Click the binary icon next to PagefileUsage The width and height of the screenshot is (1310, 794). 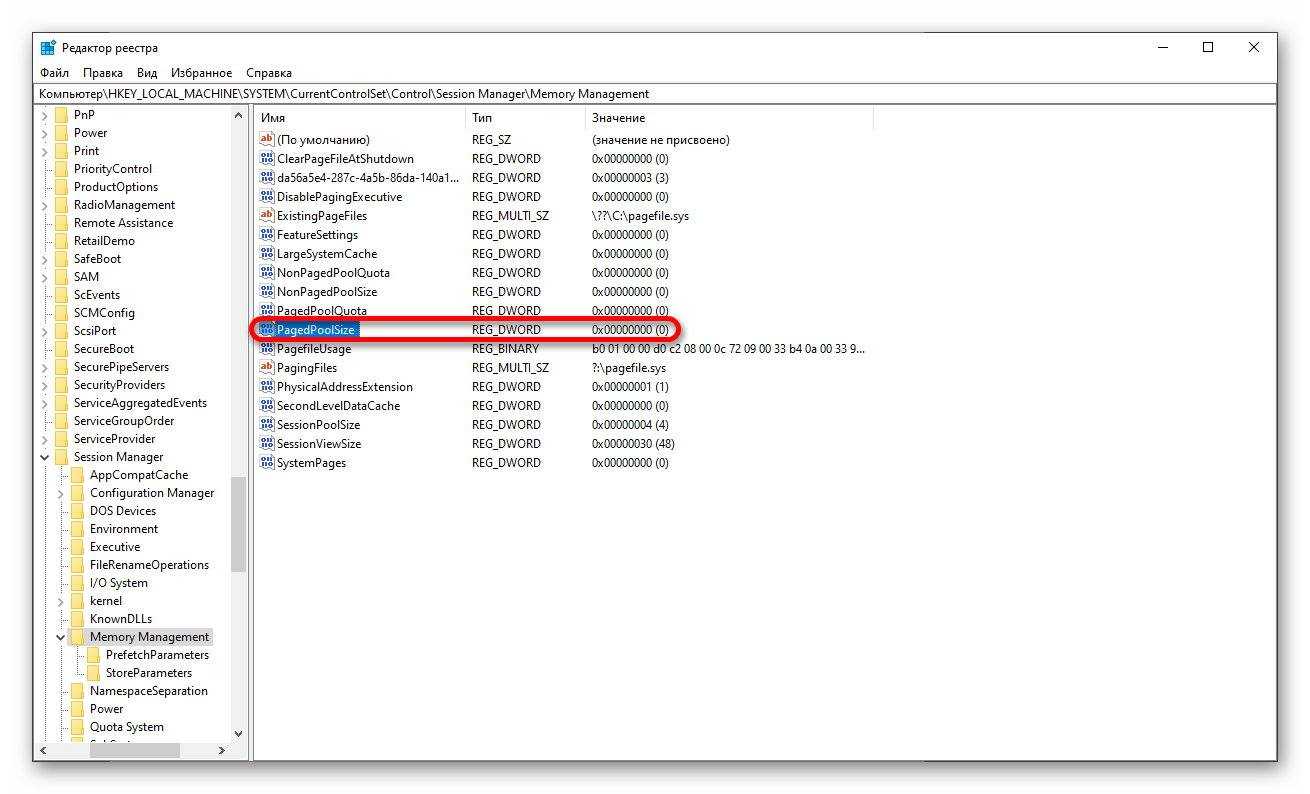click(266, 349)
